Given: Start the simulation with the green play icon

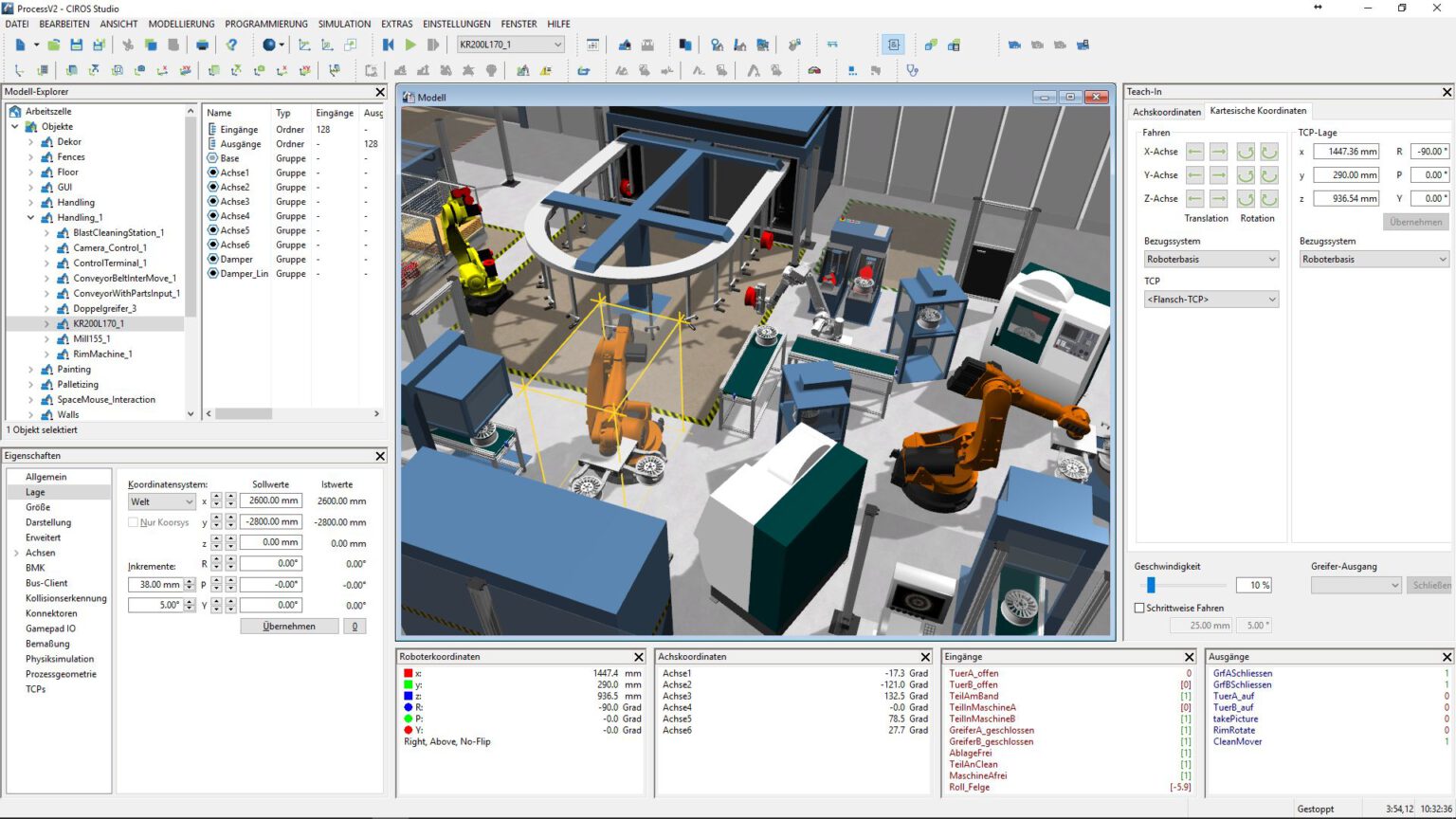Looking at the screenshot, I should pos(410,45).
